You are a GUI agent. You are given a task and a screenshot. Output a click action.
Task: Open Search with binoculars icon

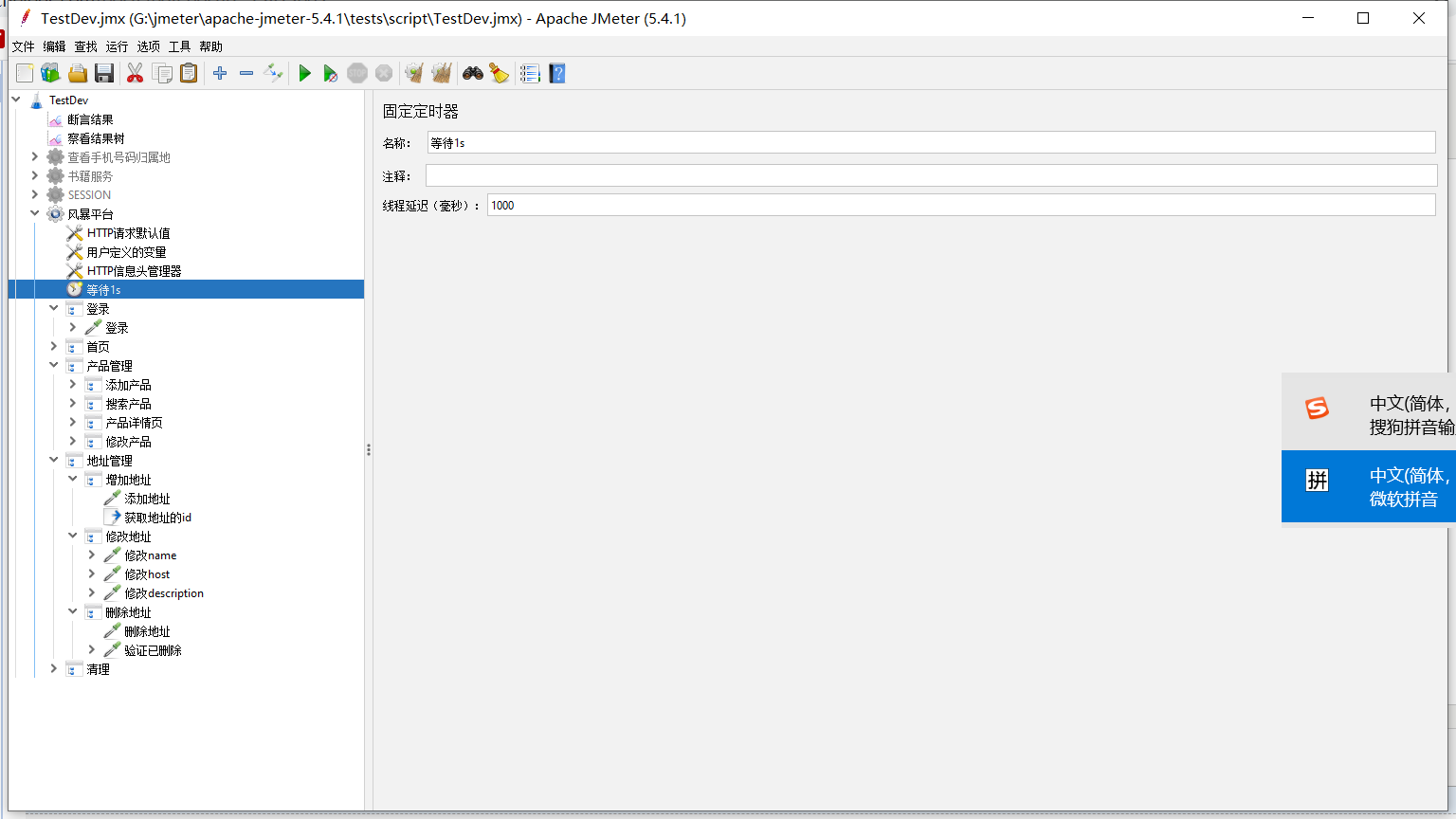[x=473, y=73]
